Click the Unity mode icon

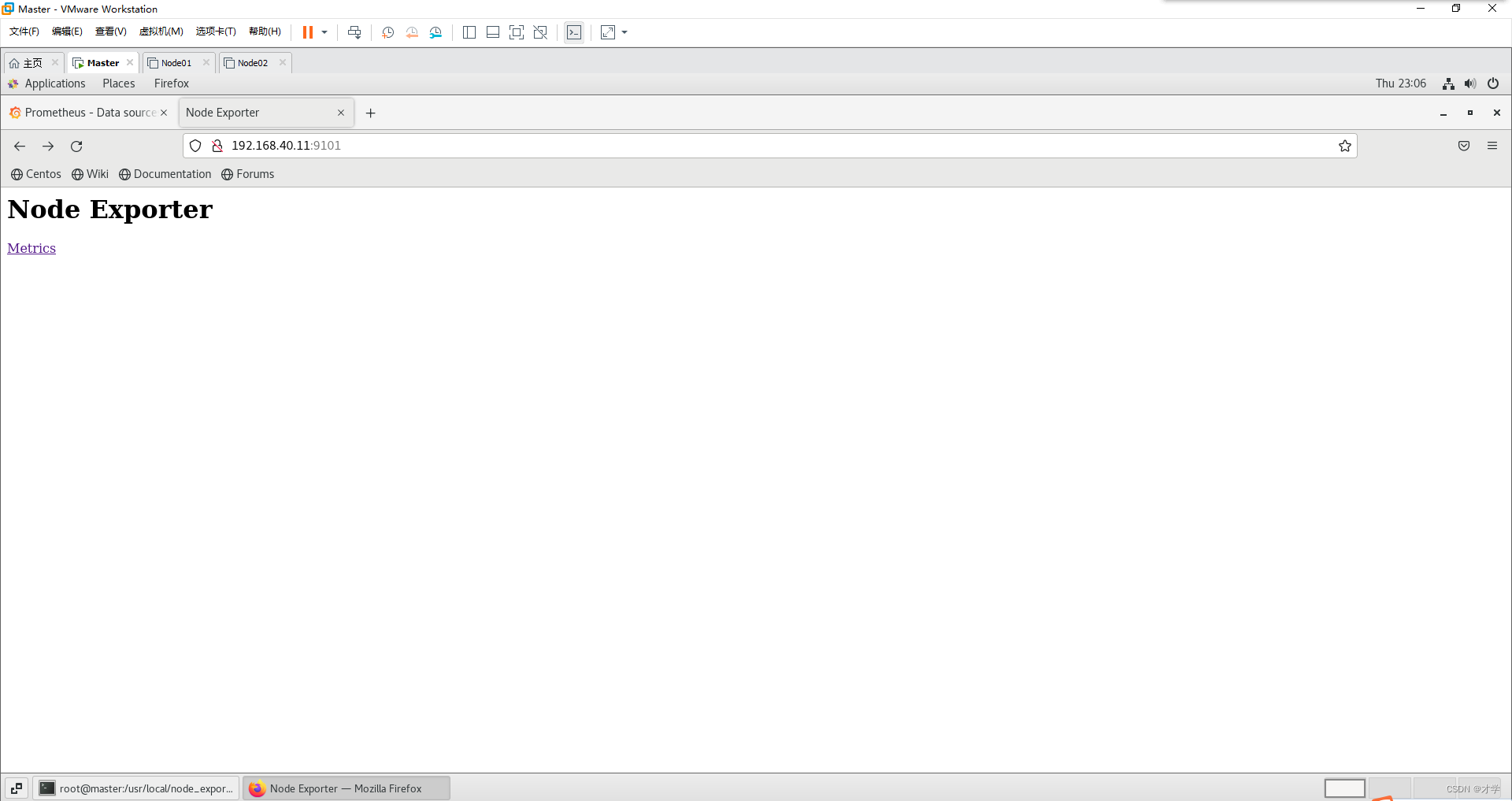540,32
